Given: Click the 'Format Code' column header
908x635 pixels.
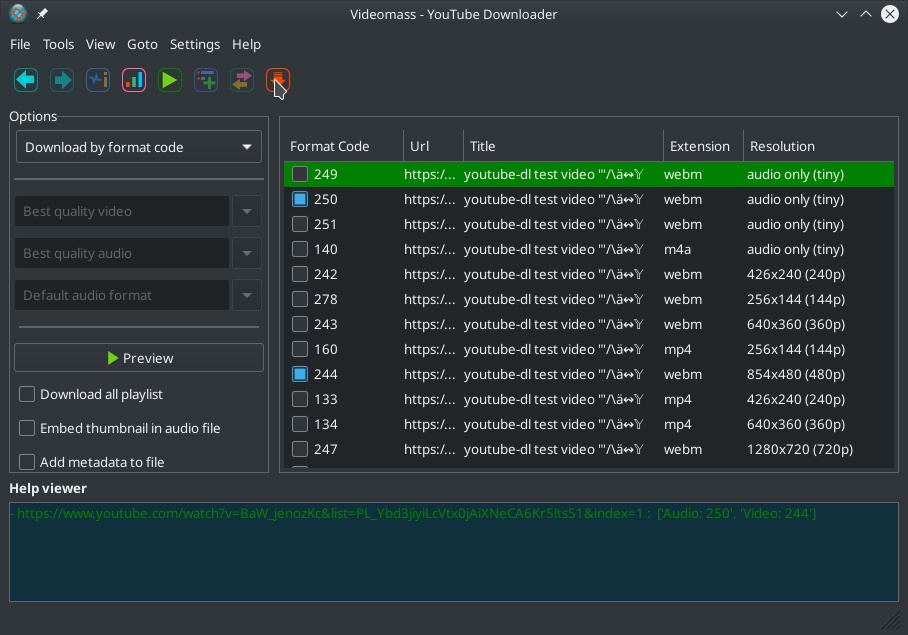Looking at the screenshot, I should (x=343, y=146).
